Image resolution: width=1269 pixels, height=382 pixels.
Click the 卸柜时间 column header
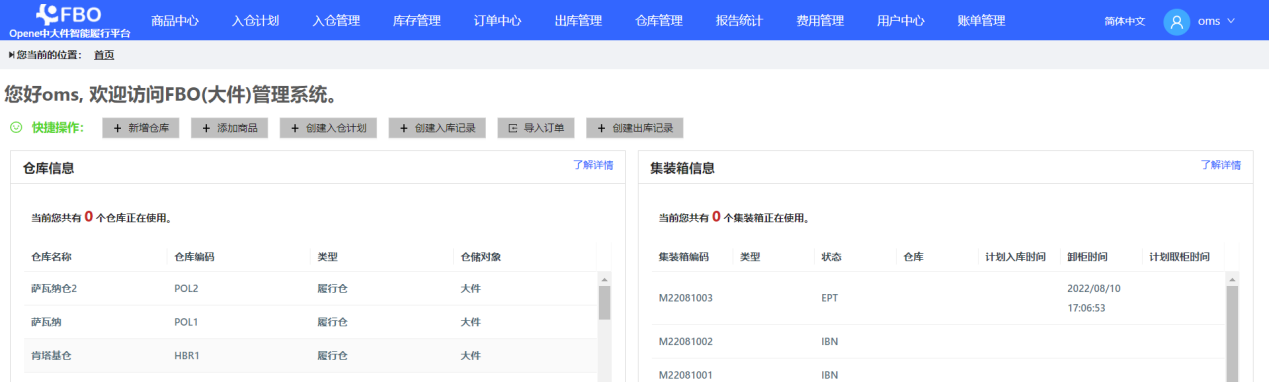click(1087, 257)
